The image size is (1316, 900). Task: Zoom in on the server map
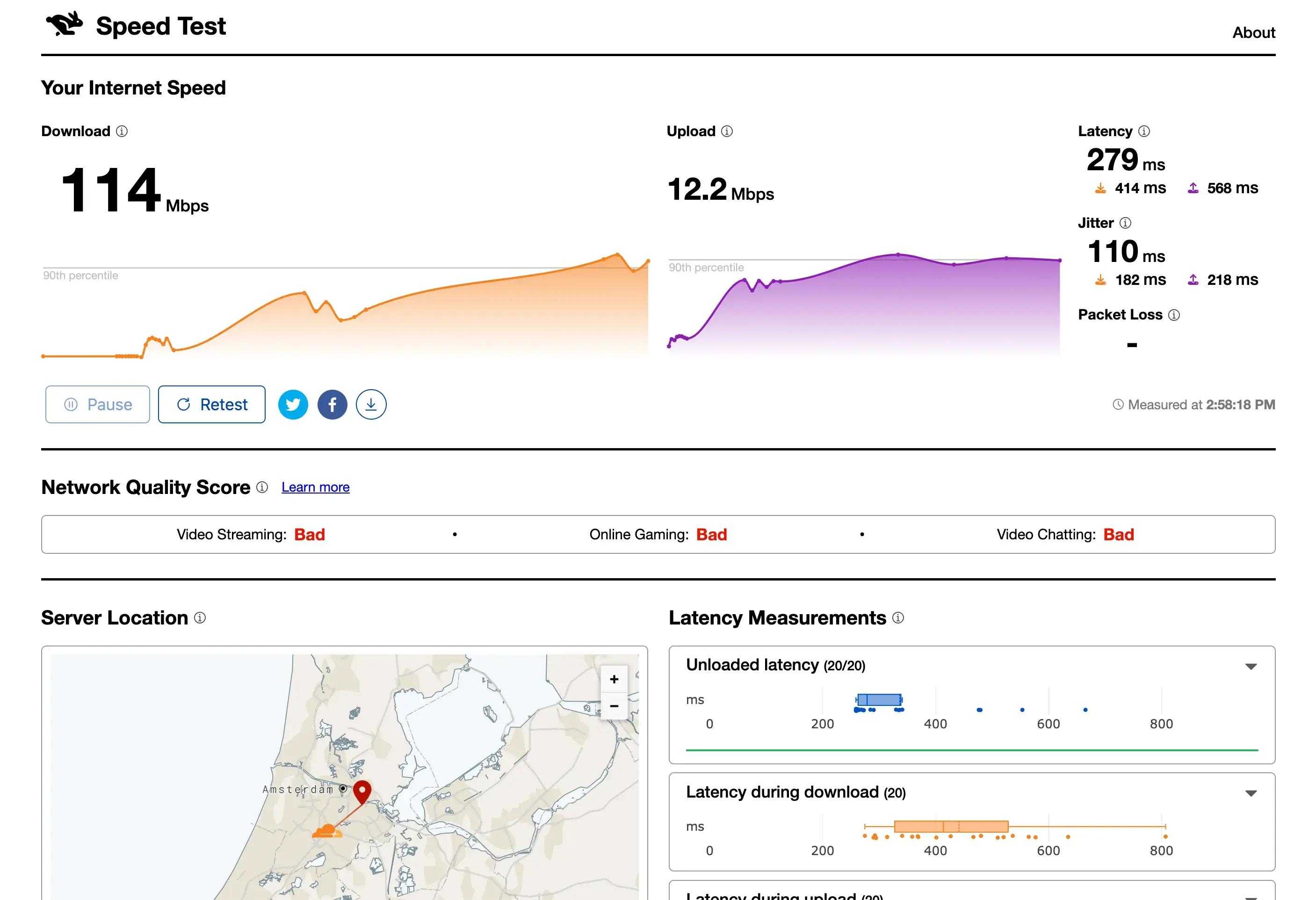(x=614, y=679)
